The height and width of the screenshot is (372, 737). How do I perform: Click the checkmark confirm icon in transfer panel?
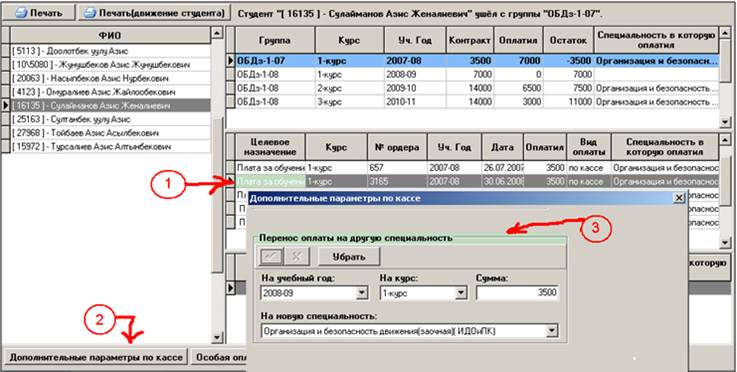pyautogui.click(x=271, y=257)
